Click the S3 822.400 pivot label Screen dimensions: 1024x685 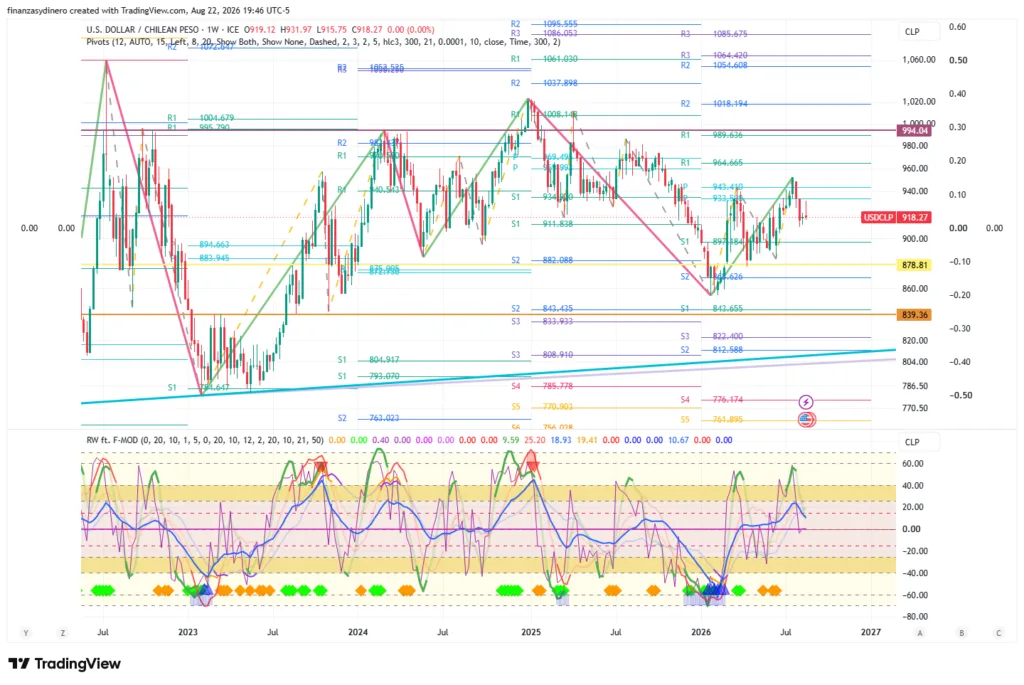(712, 336)
